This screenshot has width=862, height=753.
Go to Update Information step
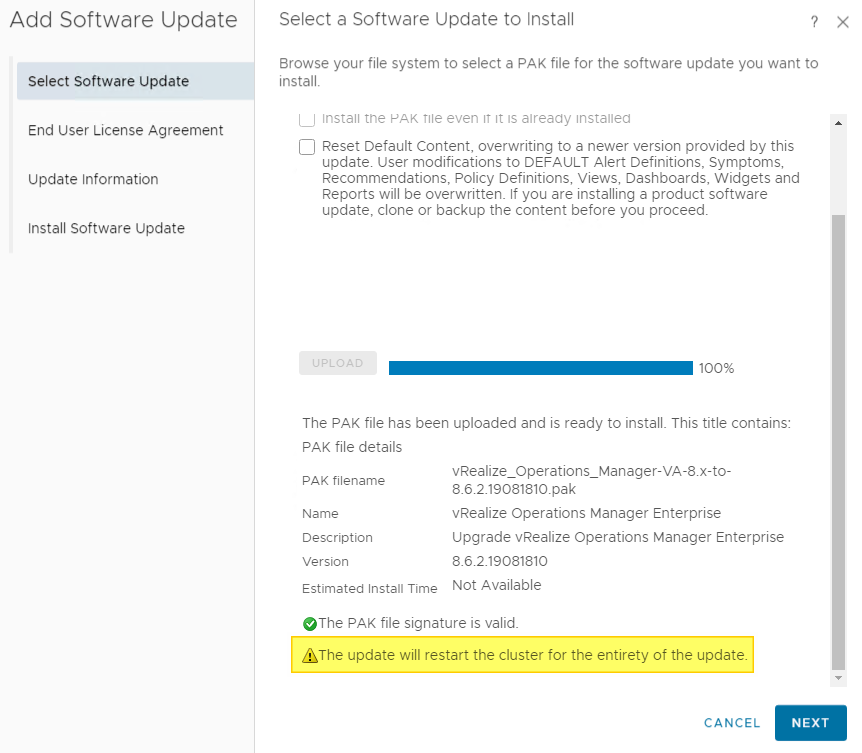(x=93, y=179)
